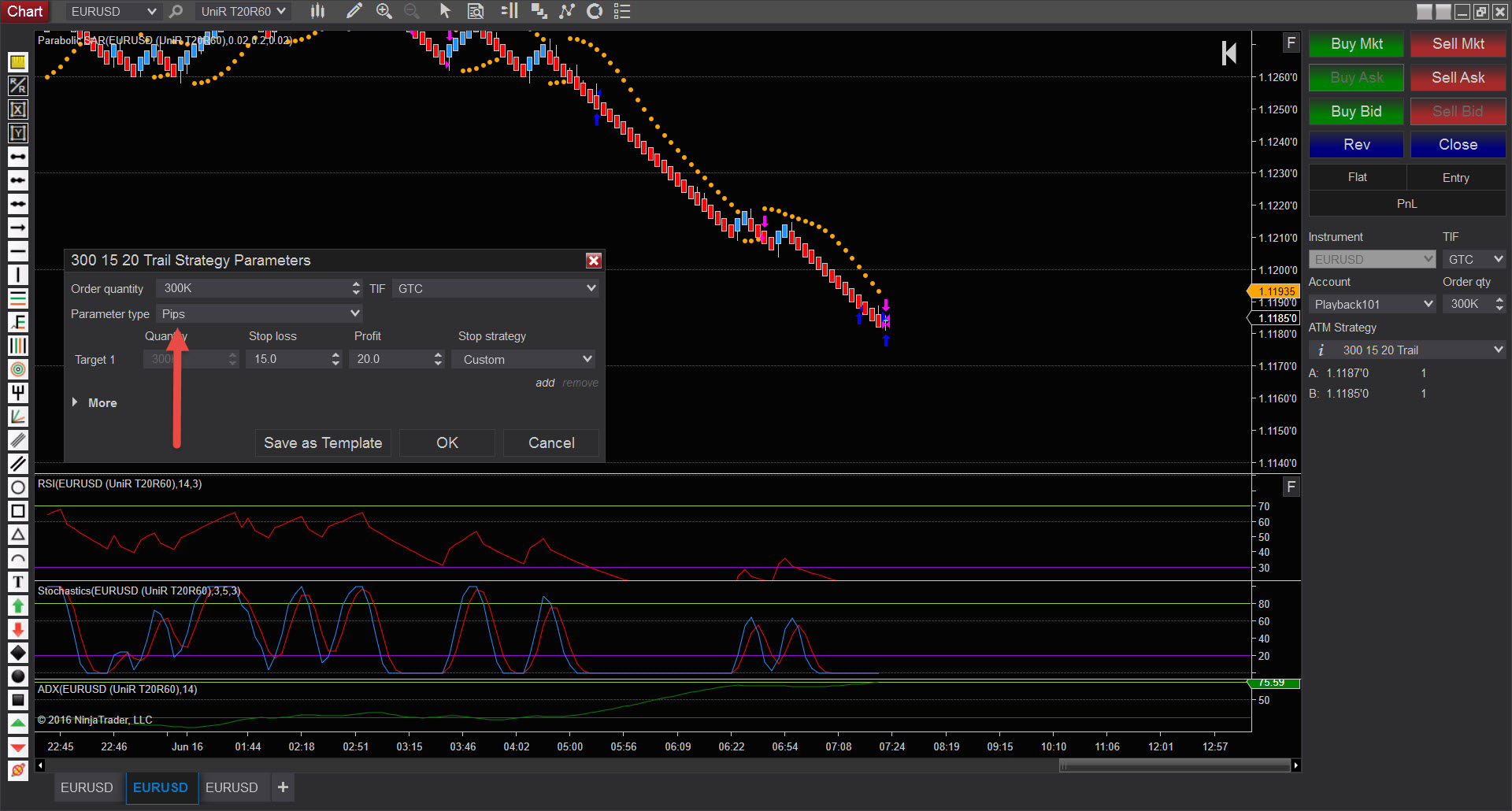Switch to the arrow cursor pointer
The image size is (1512, 811).
point(445,11)
